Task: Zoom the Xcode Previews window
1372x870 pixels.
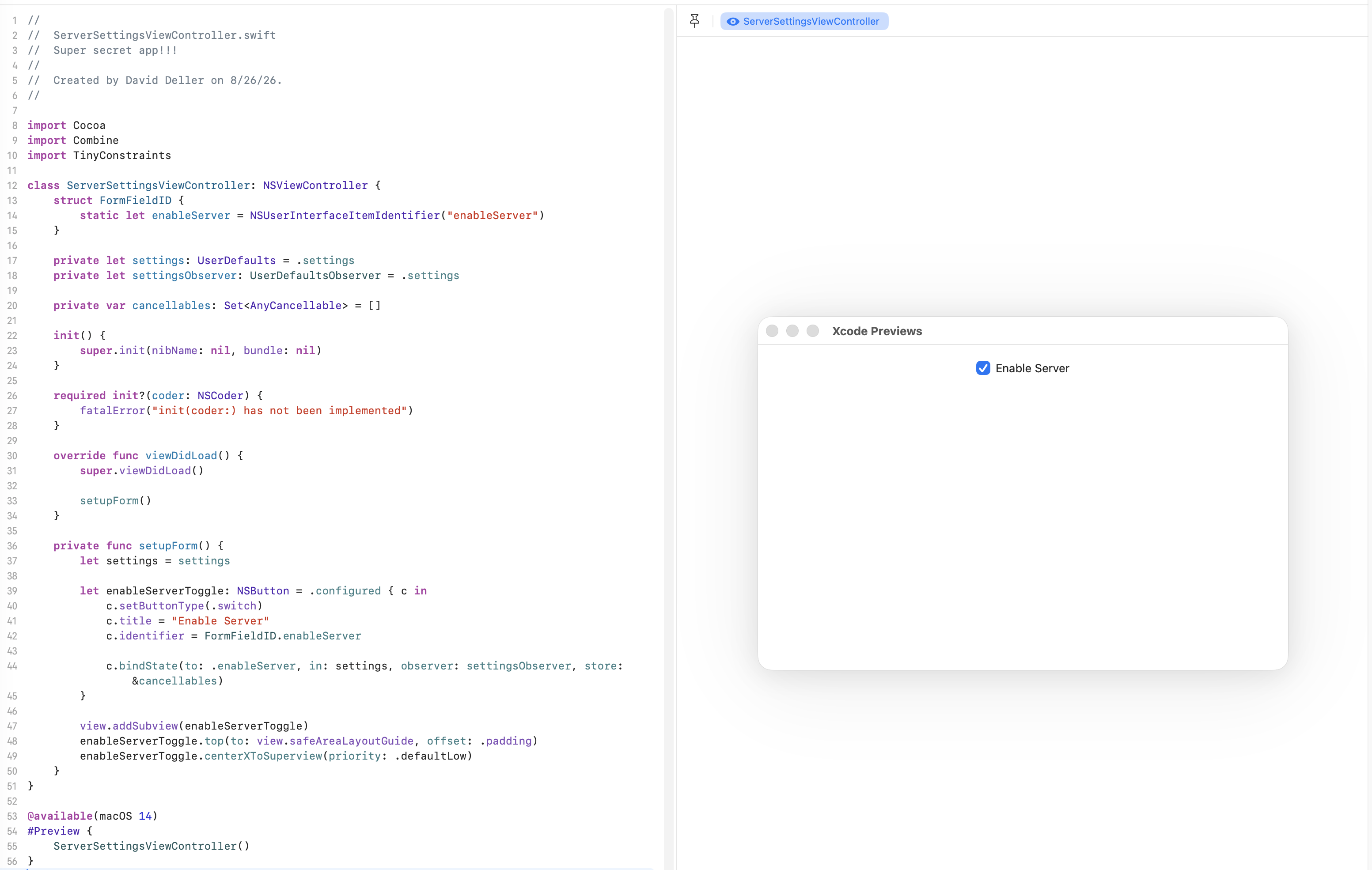Action: [813, 331]
